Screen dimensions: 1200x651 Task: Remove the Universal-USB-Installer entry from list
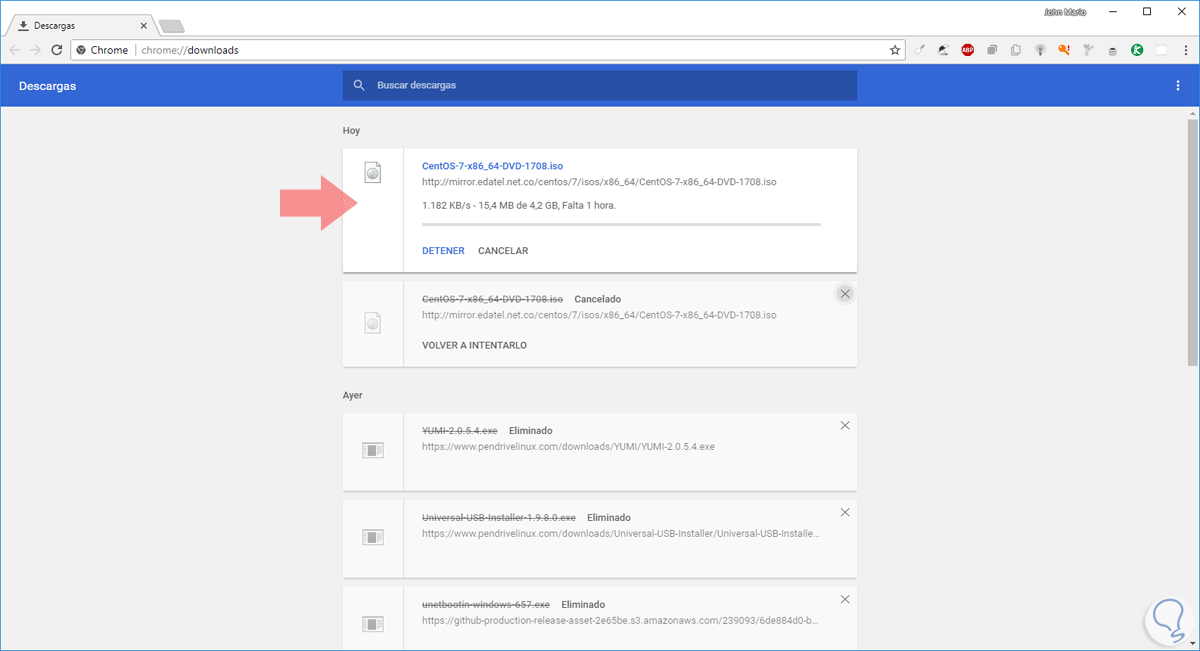click(x=845, y=512)
